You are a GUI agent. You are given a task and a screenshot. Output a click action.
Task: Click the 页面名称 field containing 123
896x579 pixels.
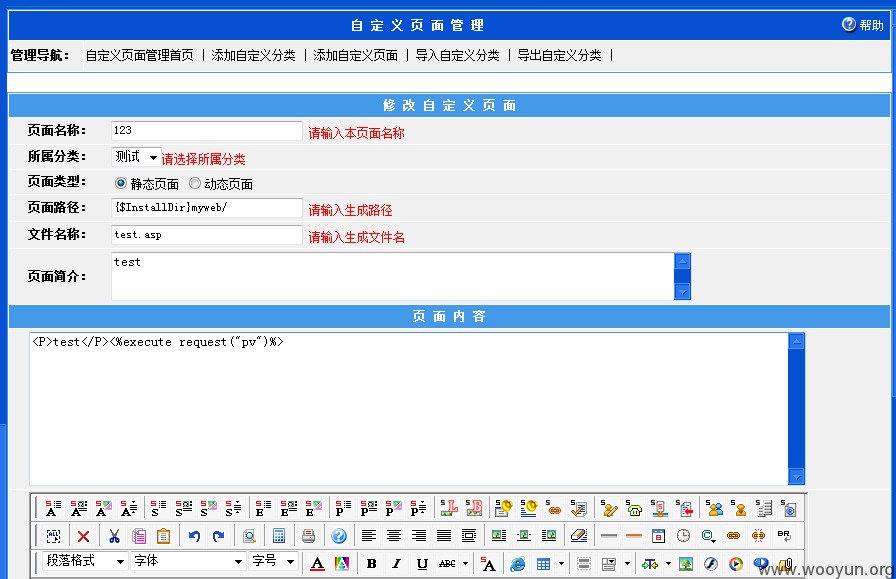pyautogui.click(x=207, y=130)
